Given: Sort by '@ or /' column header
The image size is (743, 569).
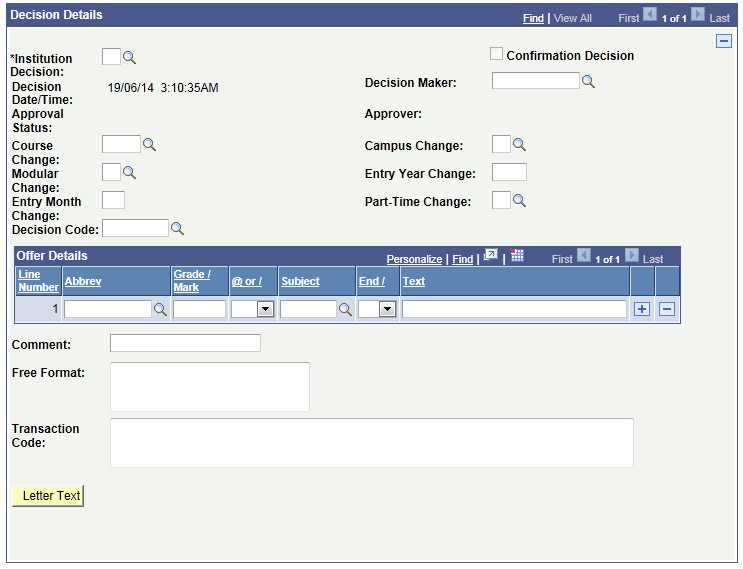Looking at the screenshot, I should (246, 281).
